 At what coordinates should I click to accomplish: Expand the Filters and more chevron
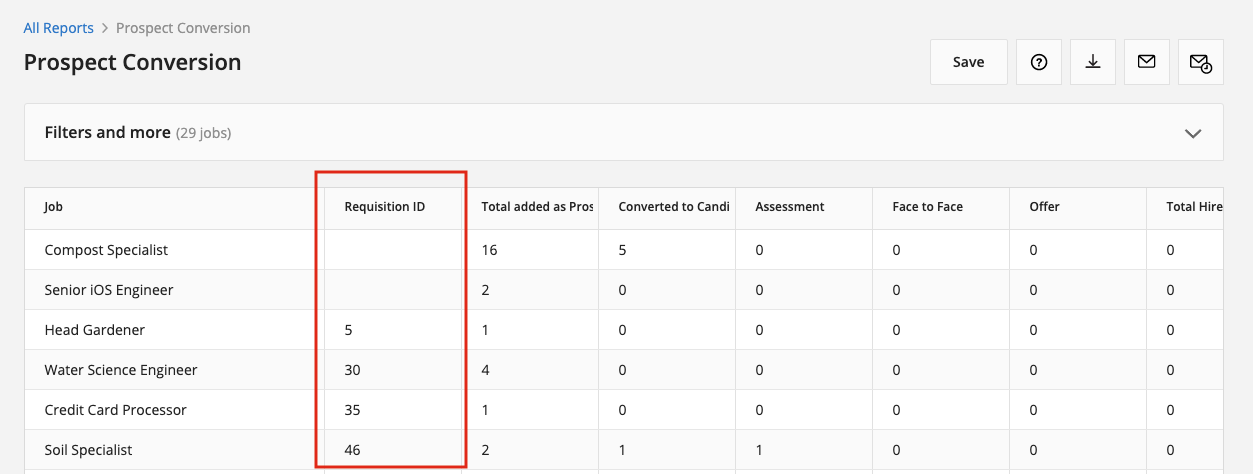1192,133
